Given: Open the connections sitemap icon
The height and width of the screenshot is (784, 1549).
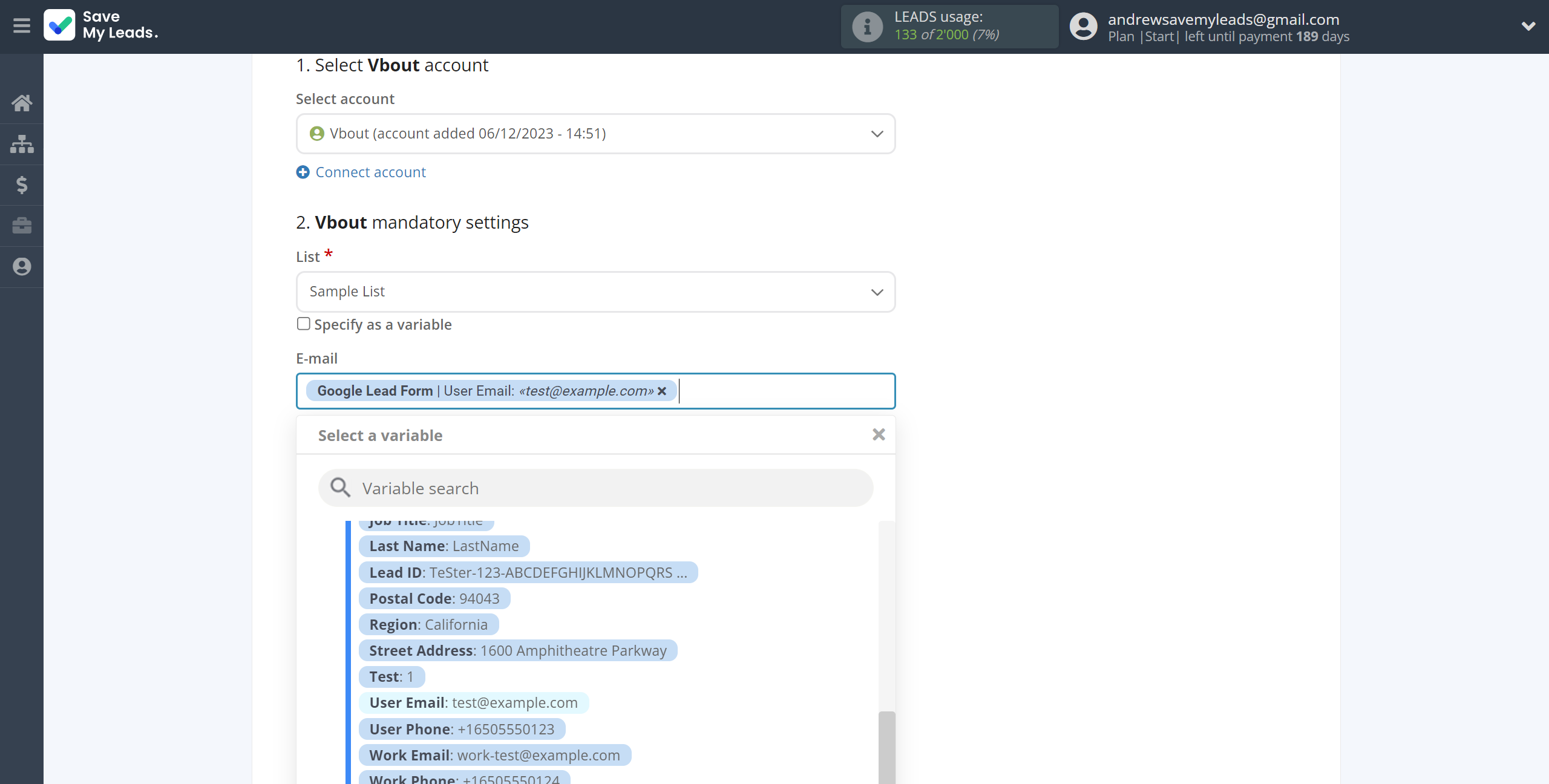Looking at the screenshot, I should [22, 144].
